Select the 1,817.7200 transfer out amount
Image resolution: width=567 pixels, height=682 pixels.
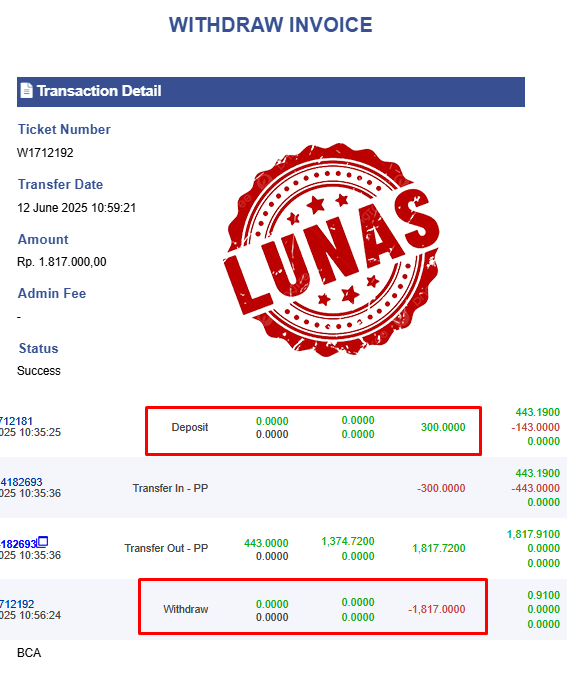pos(439,548)
